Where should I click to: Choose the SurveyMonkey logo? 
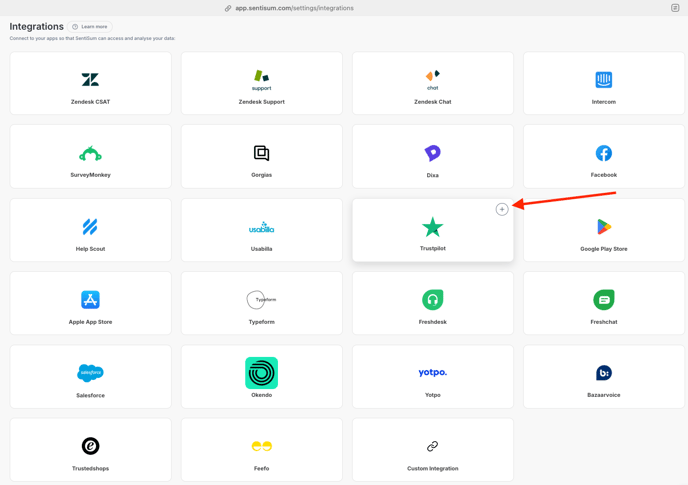[x=90, y=154]
